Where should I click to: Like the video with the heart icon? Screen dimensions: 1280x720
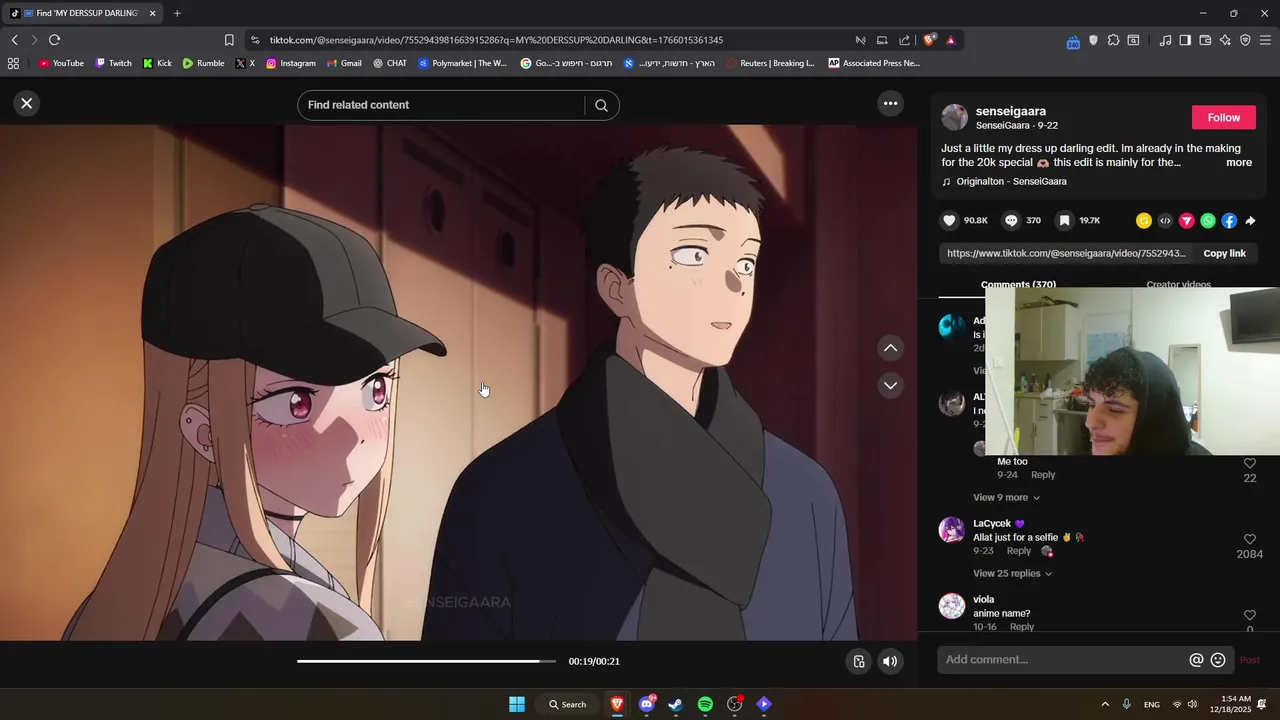tap(949, 220)
